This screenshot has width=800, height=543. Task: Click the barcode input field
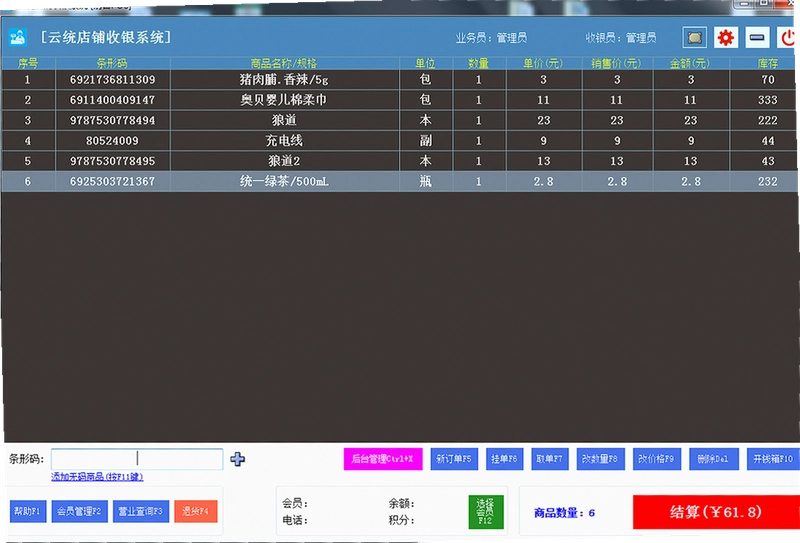[x=137, y=459]
